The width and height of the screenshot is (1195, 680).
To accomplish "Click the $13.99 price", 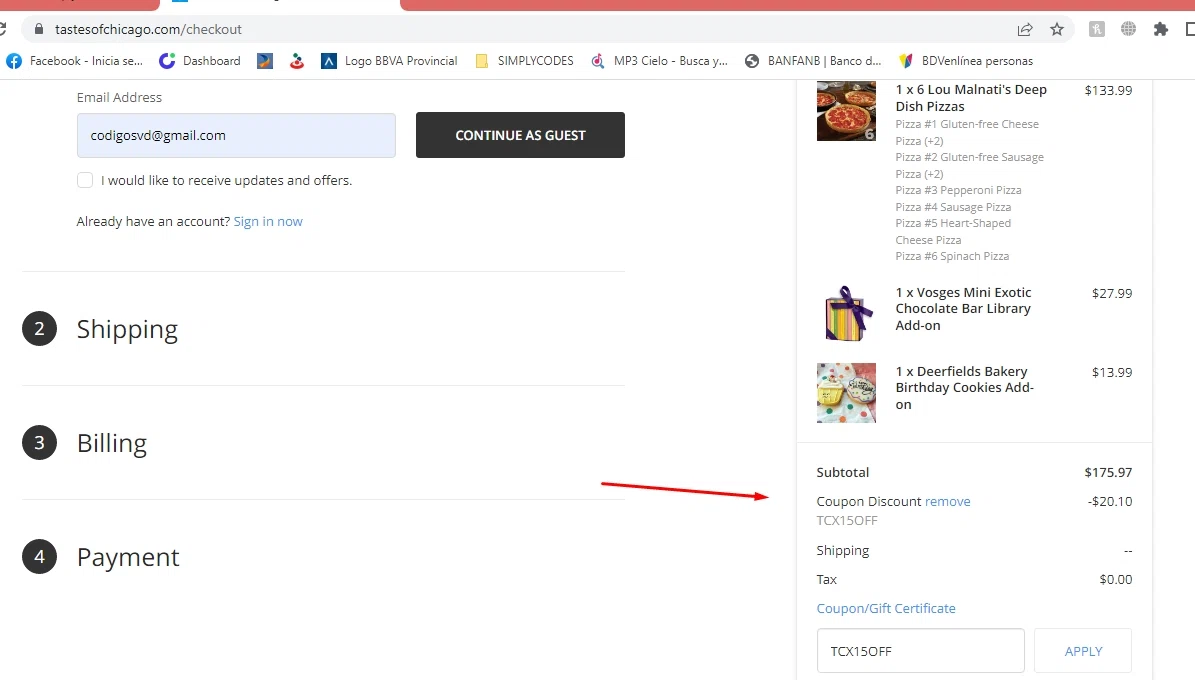I will click(x=1112, y=372).
